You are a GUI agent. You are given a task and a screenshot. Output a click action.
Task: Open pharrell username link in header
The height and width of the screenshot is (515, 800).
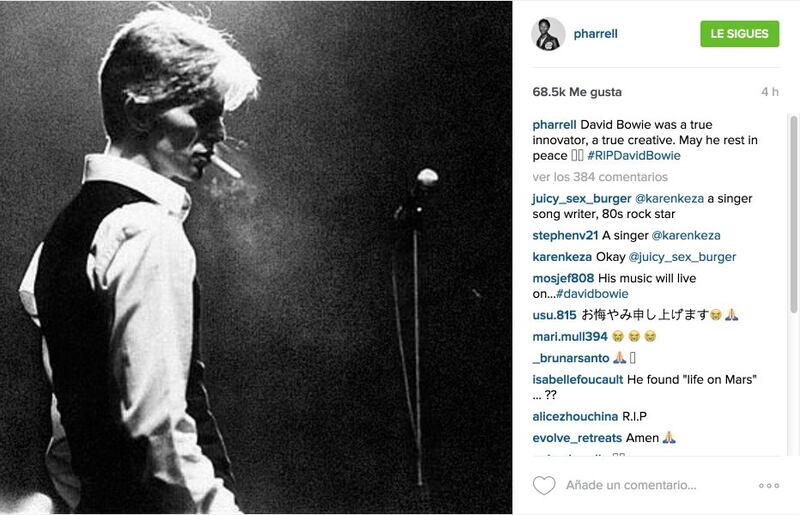click(595, 34)
